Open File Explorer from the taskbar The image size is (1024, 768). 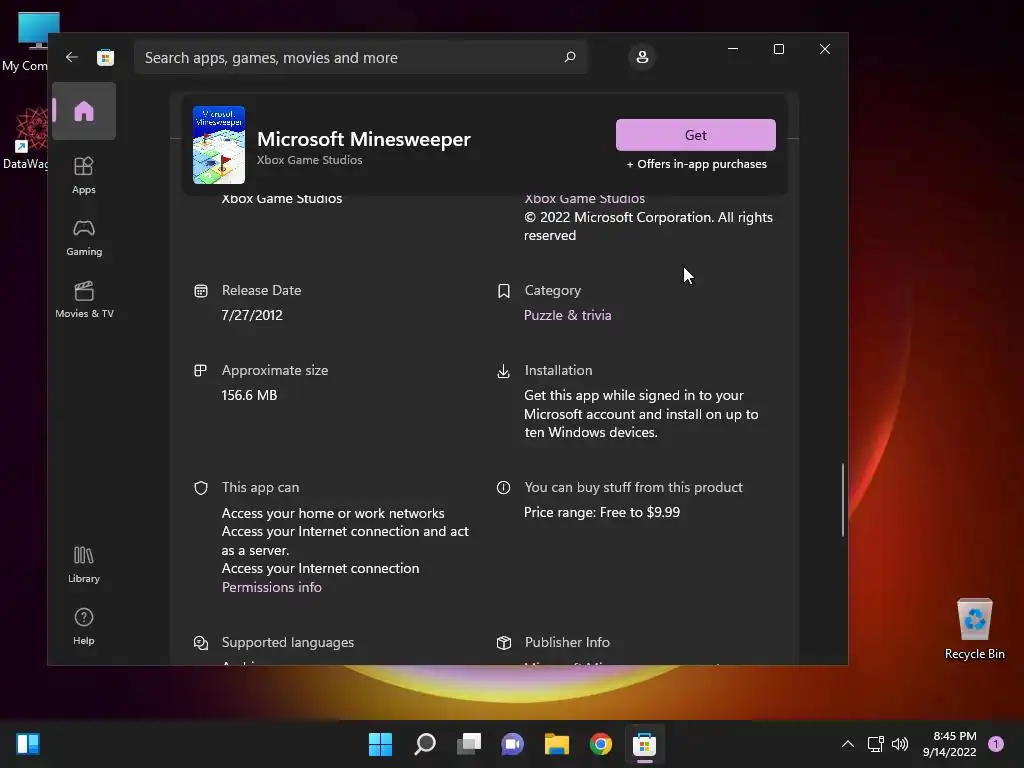(x=556, y=744)
